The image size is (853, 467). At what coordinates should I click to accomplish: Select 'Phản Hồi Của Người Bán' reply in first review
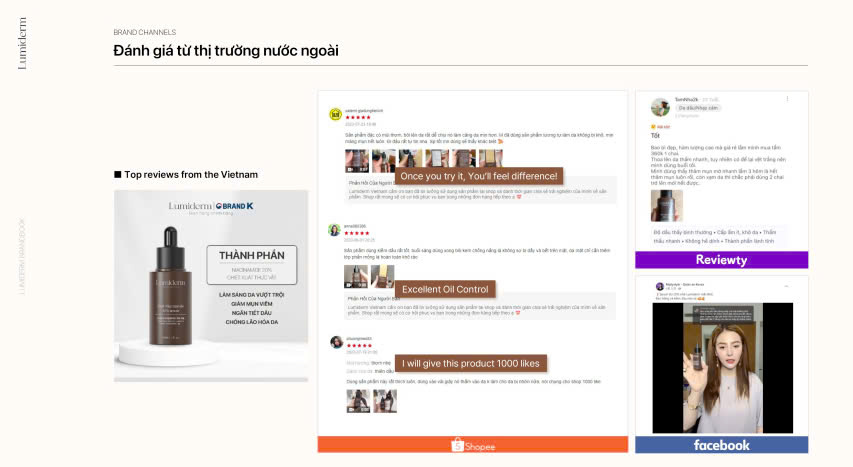tap(370, 183)
